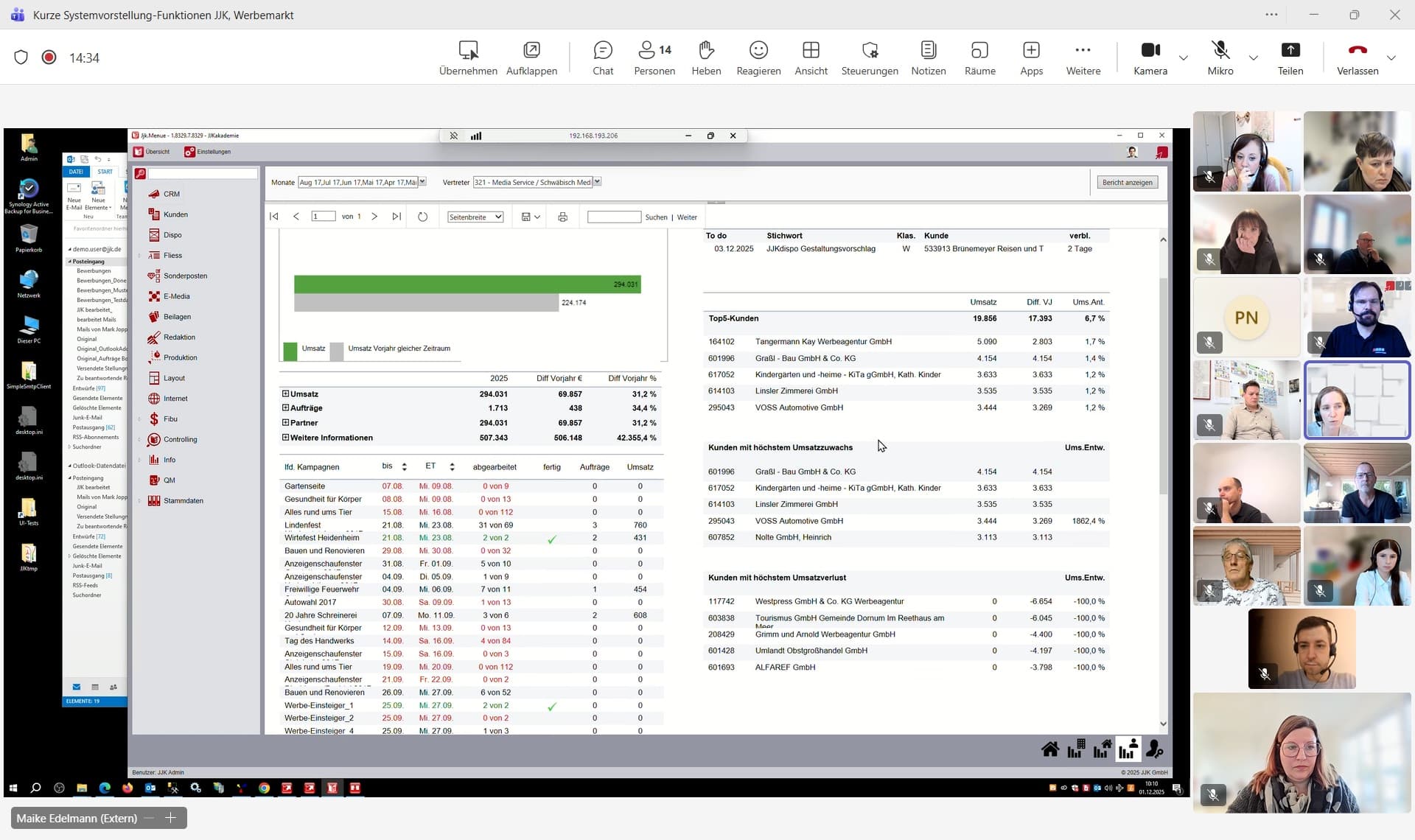Open Controlling in the sidebar menu
This screenshot has height=840, width=1415.
tap(180, 440)
